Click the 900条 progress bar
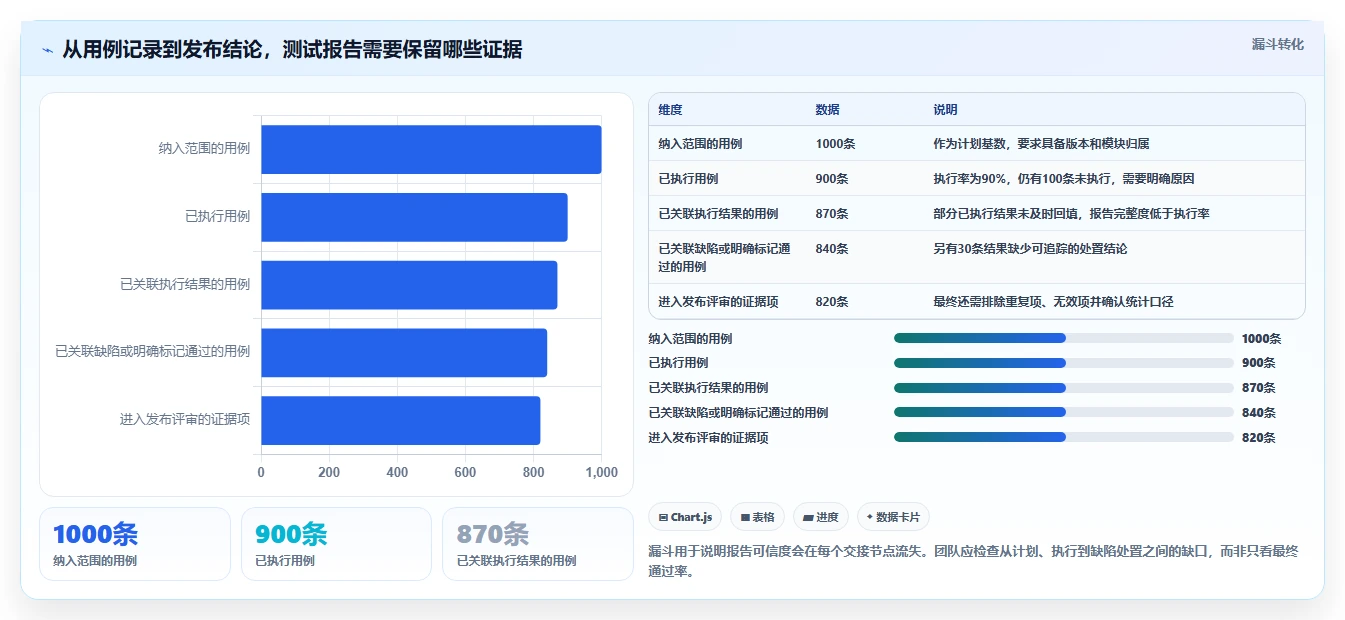The width and height of the screenshot is (1345, 620). tap(1063, 363)
